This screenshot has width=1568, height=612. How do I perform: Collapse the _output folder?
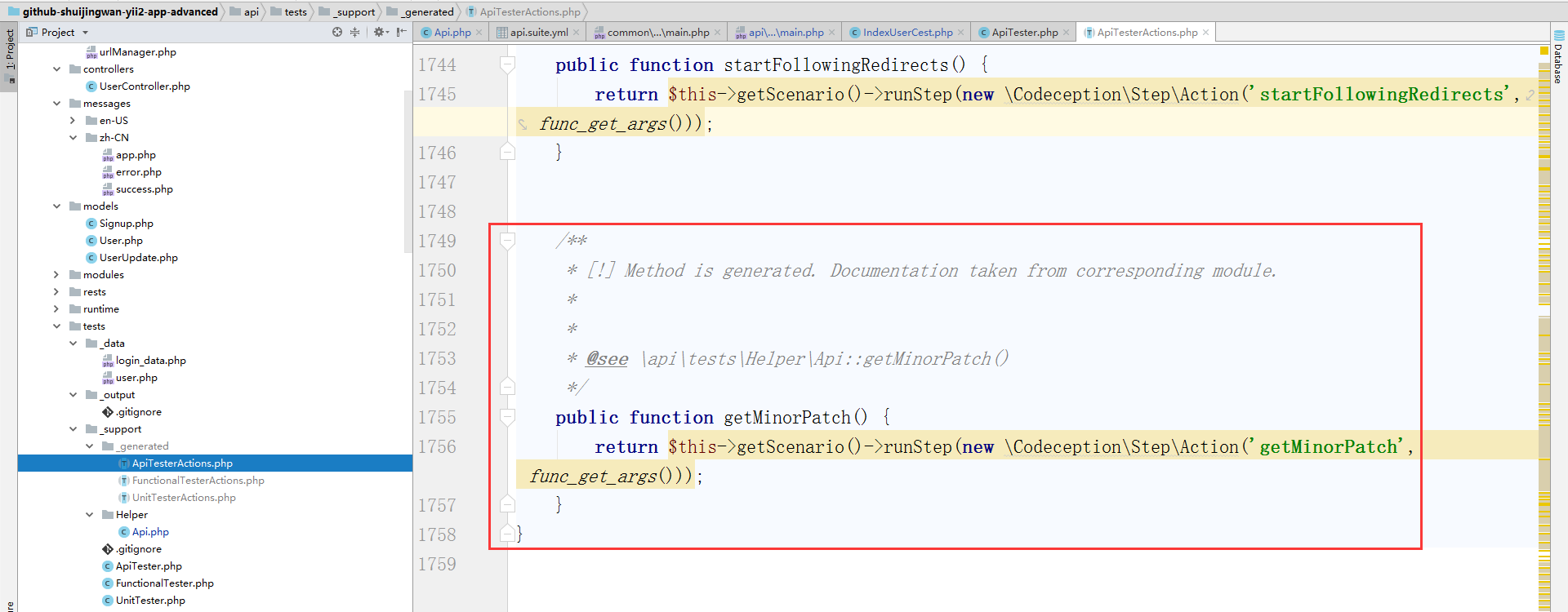(73, 395)
